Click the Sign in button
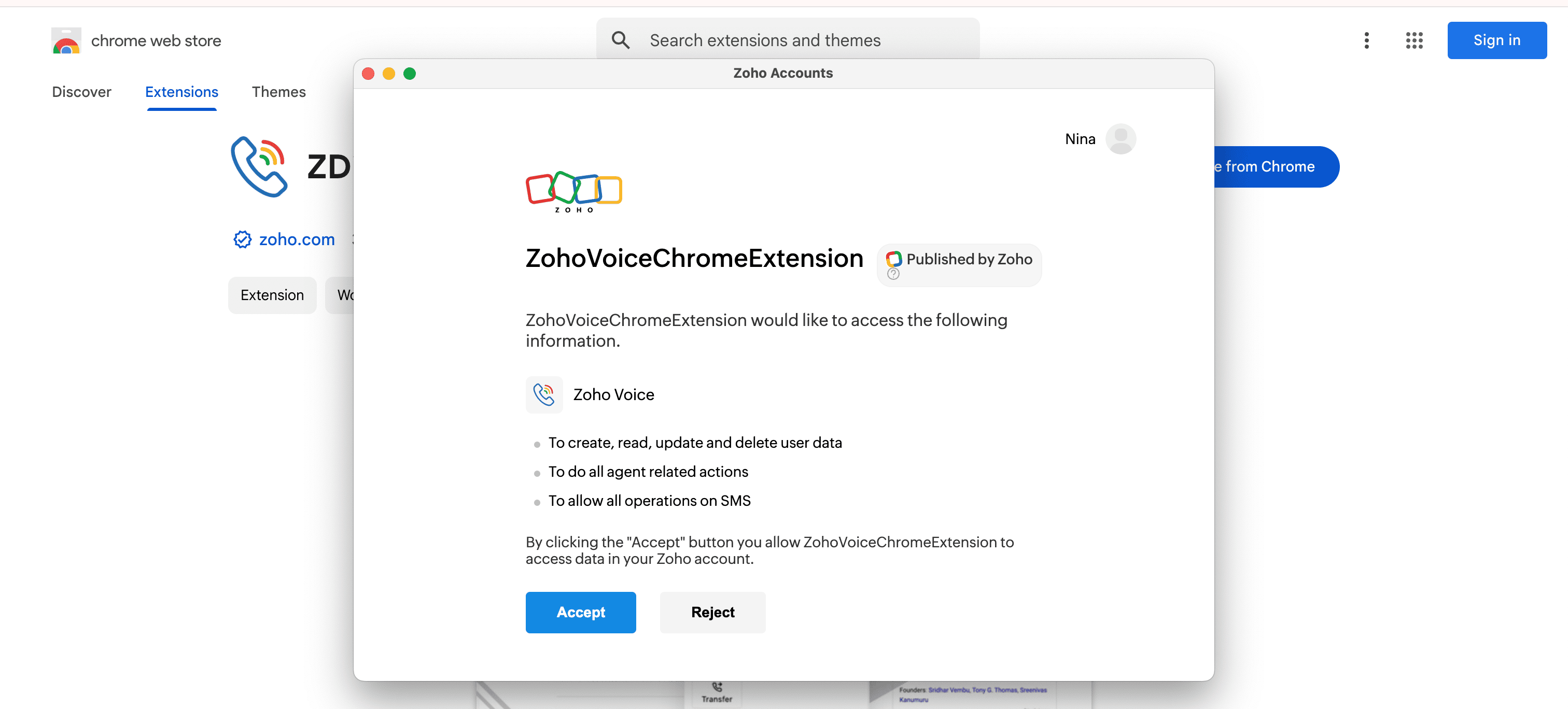Image resolution: width=1568 pixels, height=709 pixels. [x=1497, y=40]
